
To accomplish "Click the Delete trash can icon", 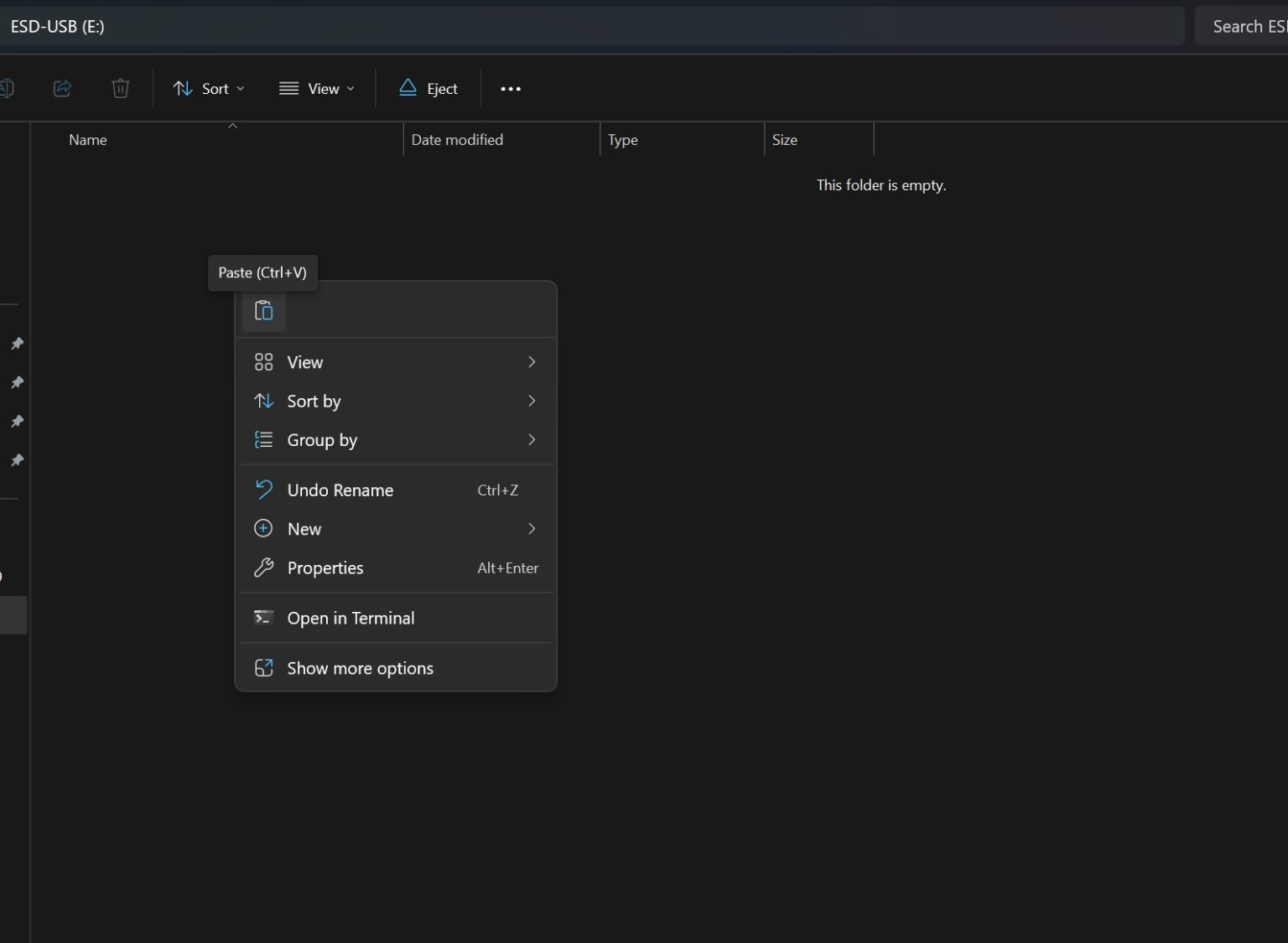I will [x=121, y=89].
